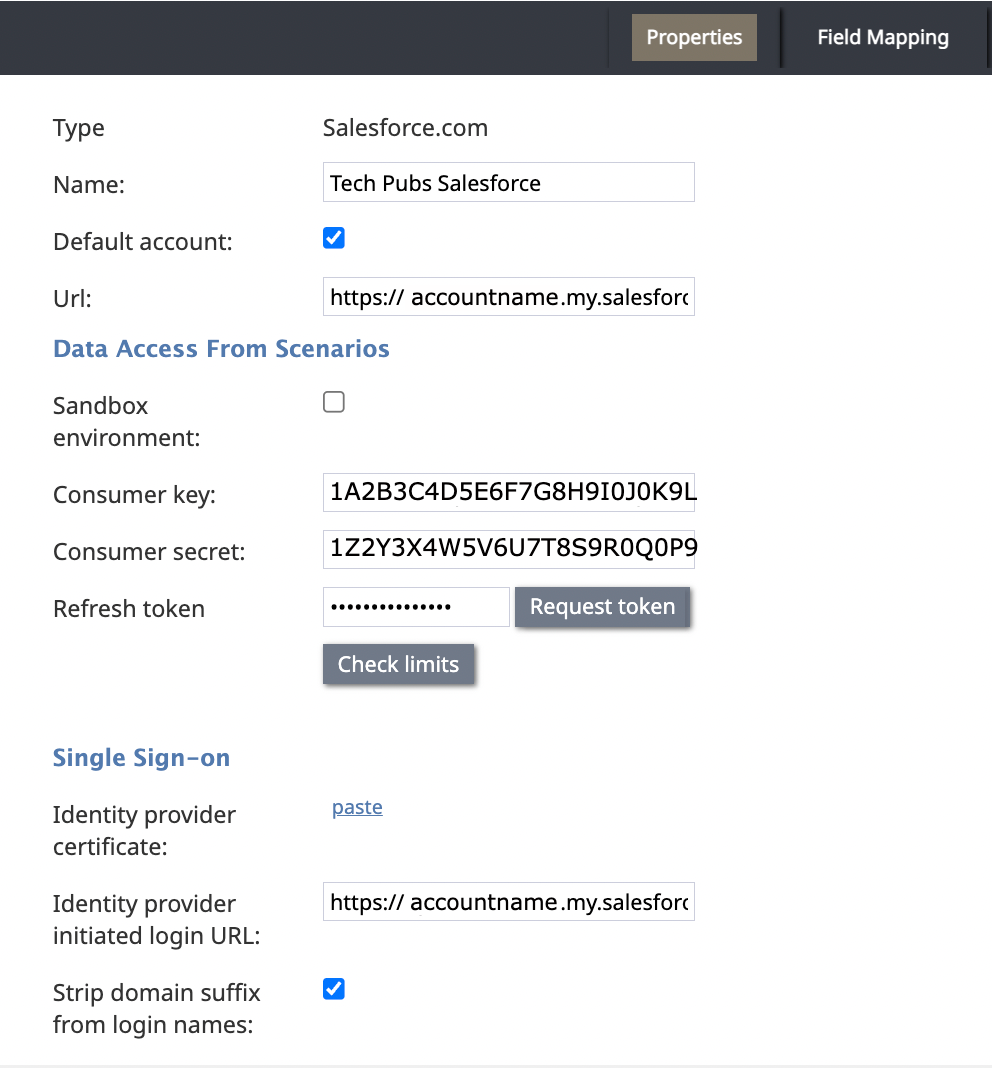Click into the Url input field
The image size is (992, 1068).
click(509, 296)
